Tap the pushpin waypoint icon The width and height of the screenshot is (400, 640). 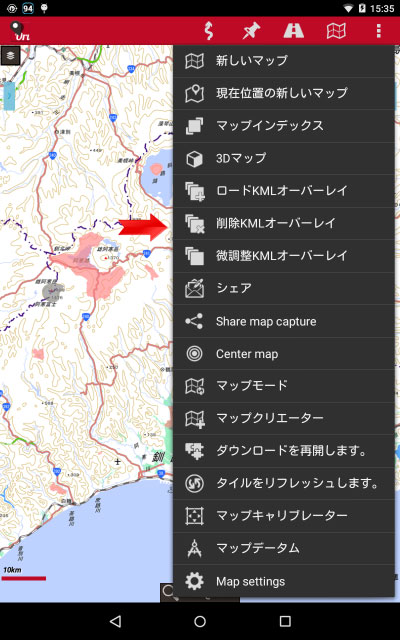(x=251, y=31)
